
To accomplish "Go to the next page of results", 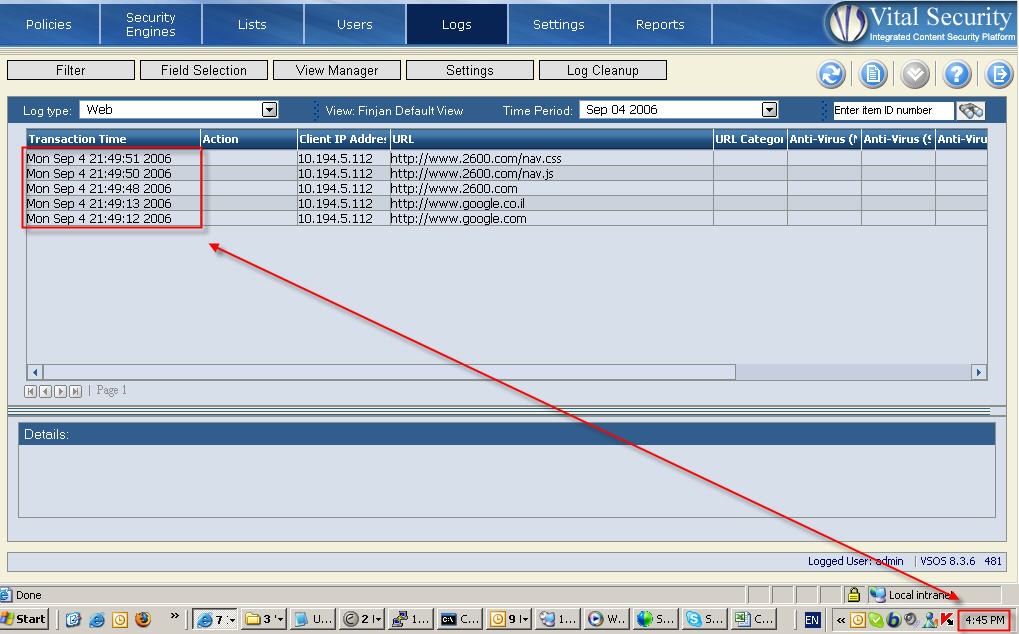I will click(x=61, y=391).
